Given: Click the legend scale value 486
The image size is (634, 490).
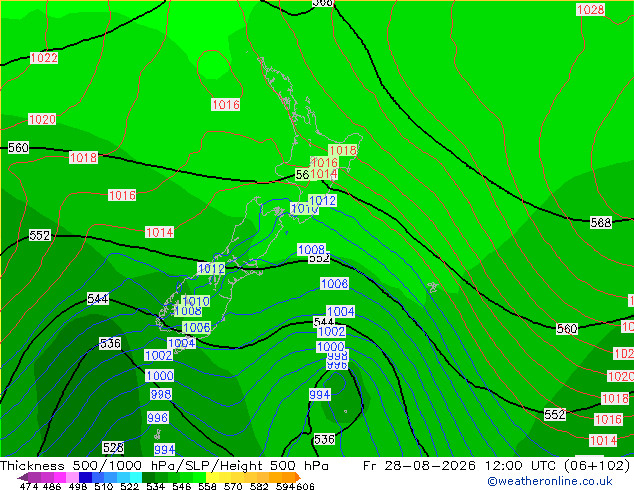Looking at the screenshot, I should point(52,486).
